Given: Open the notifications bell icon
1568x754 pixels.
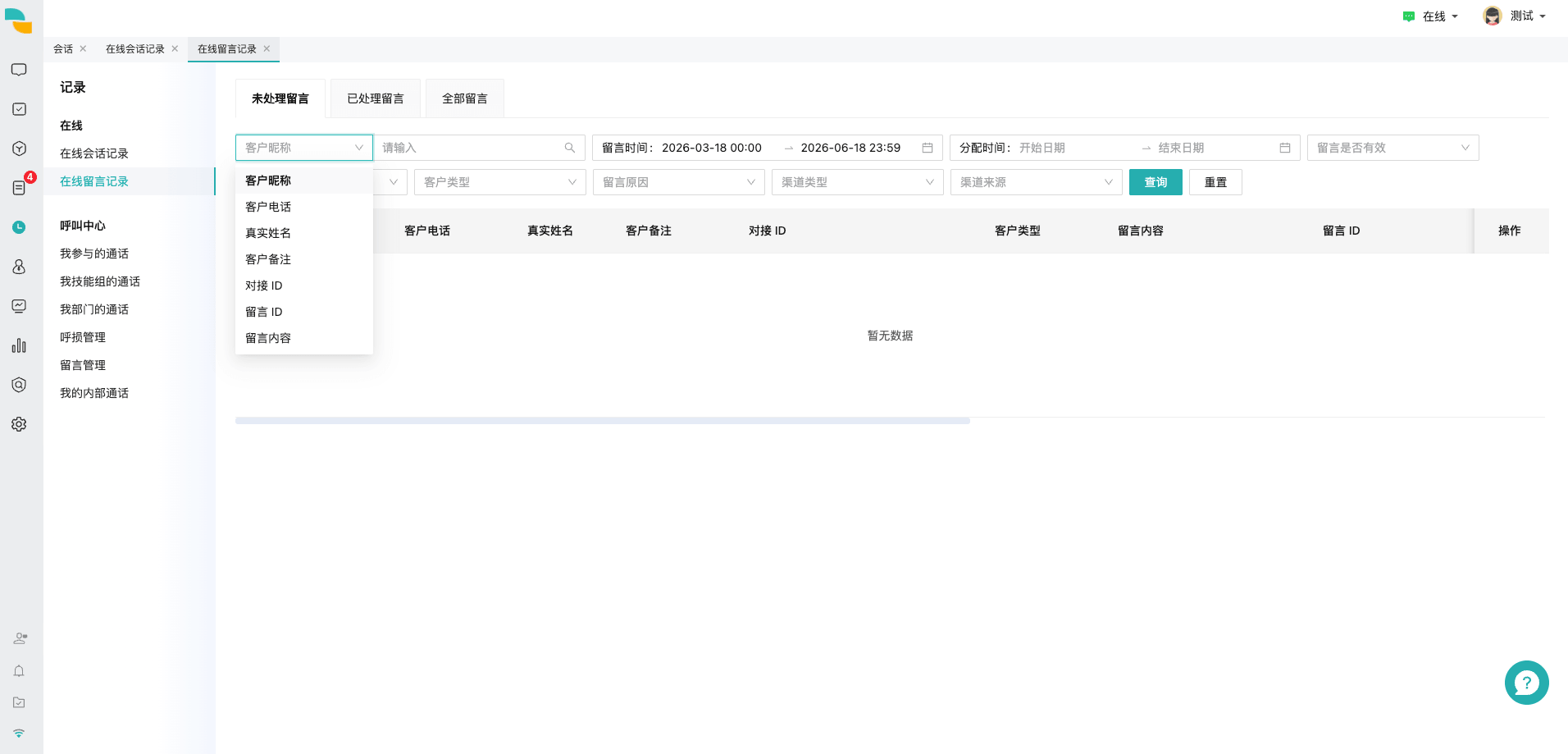Looking at the screenshot, I should (19, 671).
